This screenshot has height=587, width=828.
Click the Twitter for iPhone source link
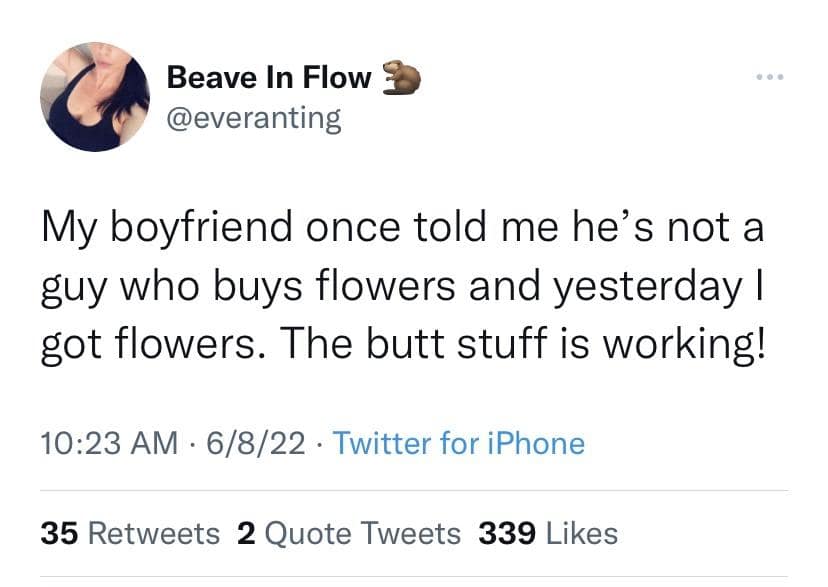click(x=458, y=443)
